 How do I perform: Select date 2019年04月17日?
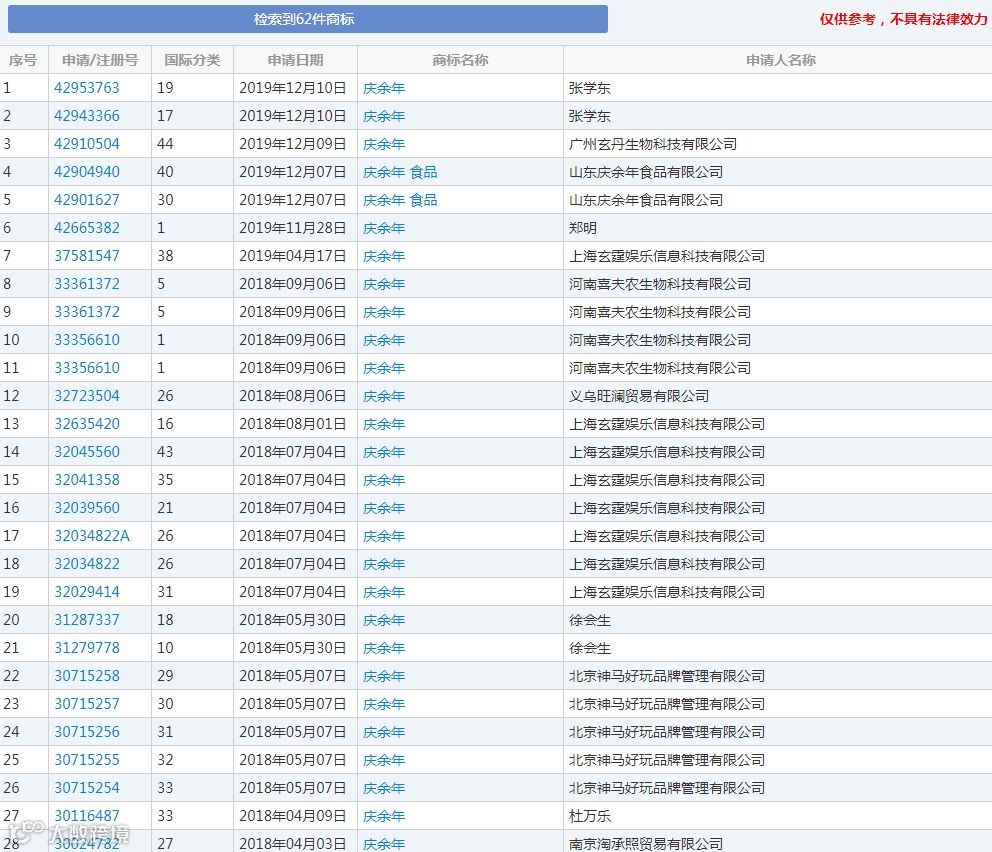pos(293,256)
